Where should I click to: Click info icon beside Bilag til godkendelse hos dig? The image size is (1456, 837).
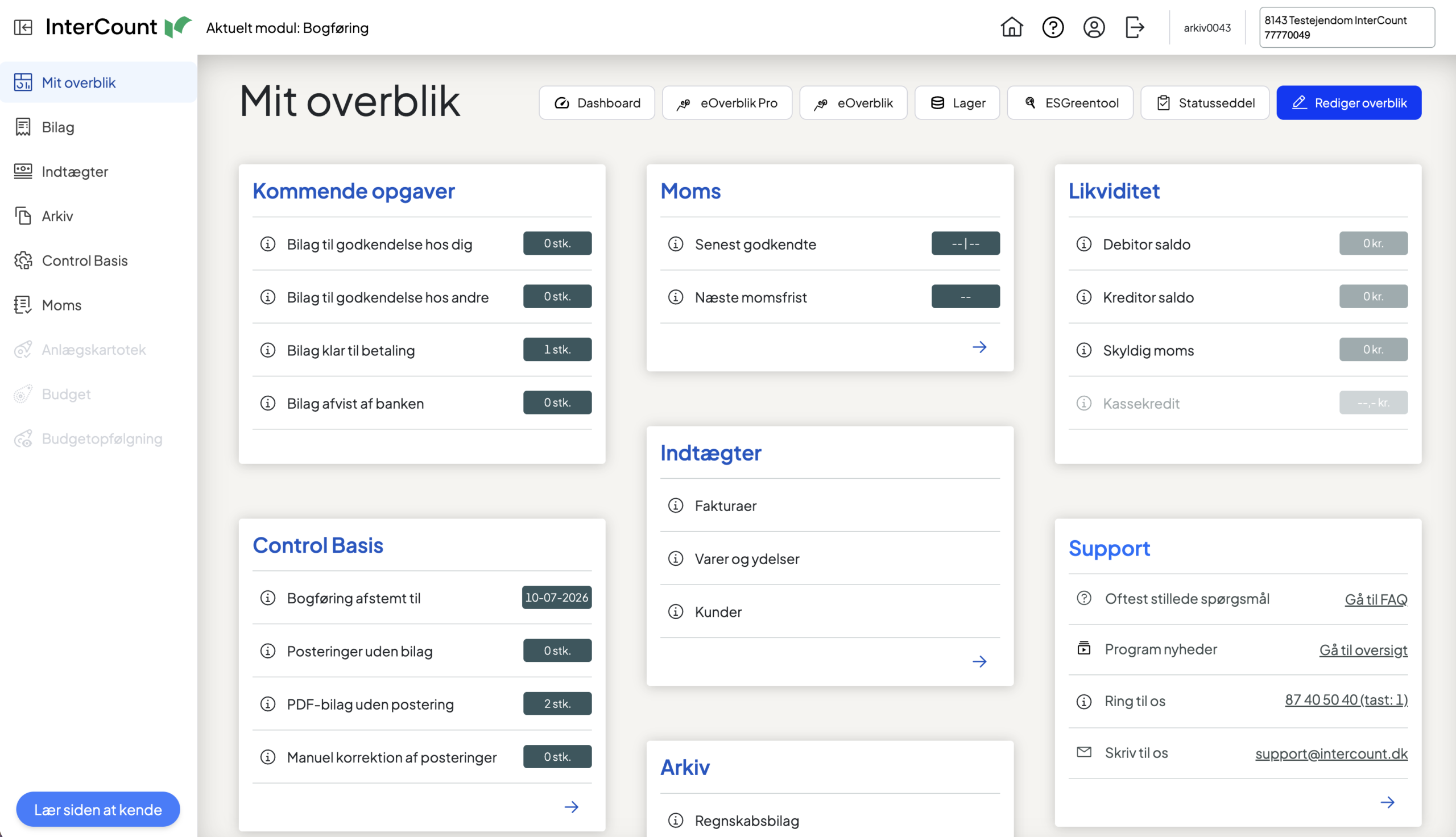[x=268, y=244]
